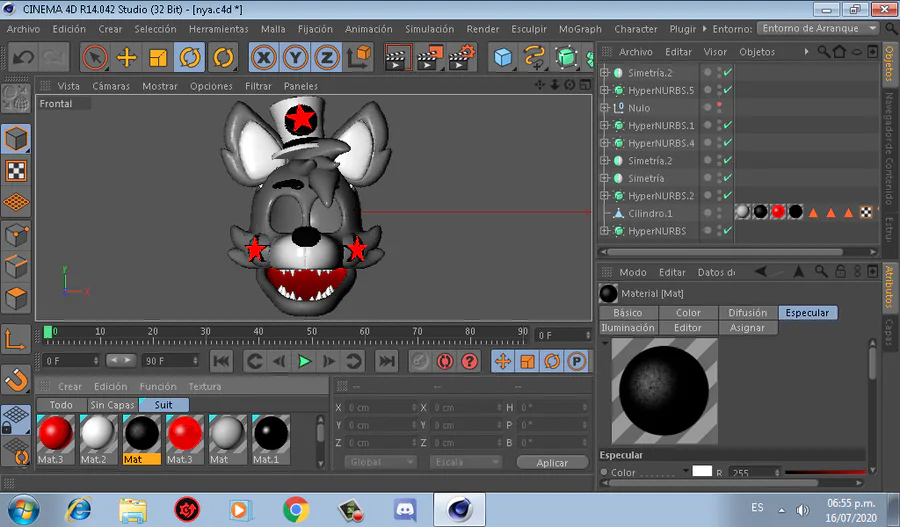The height and width of the screenshot is (527, 900).
Task: Click the white specular Color swatch
Action: (702, 472)
